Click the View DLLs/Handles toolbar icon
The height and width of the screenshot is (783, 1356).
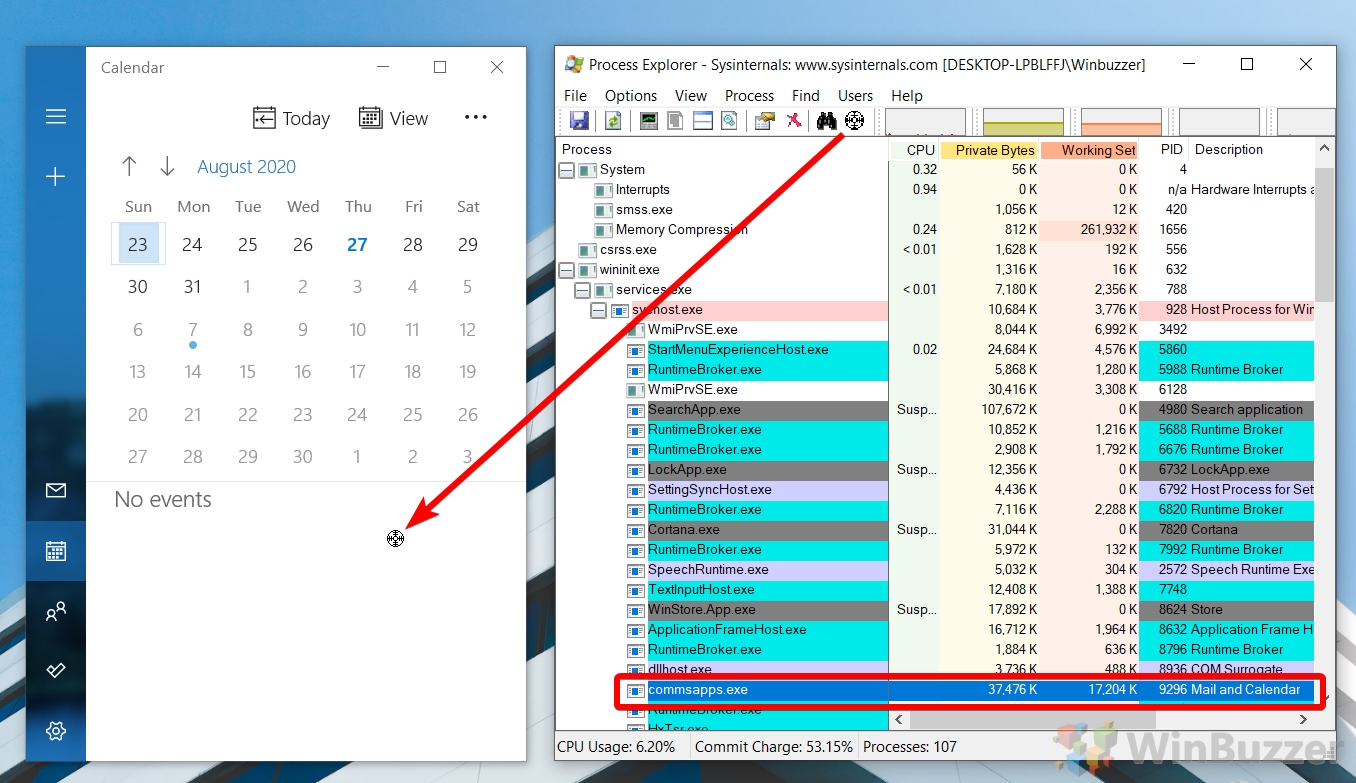tap(730, 121)
